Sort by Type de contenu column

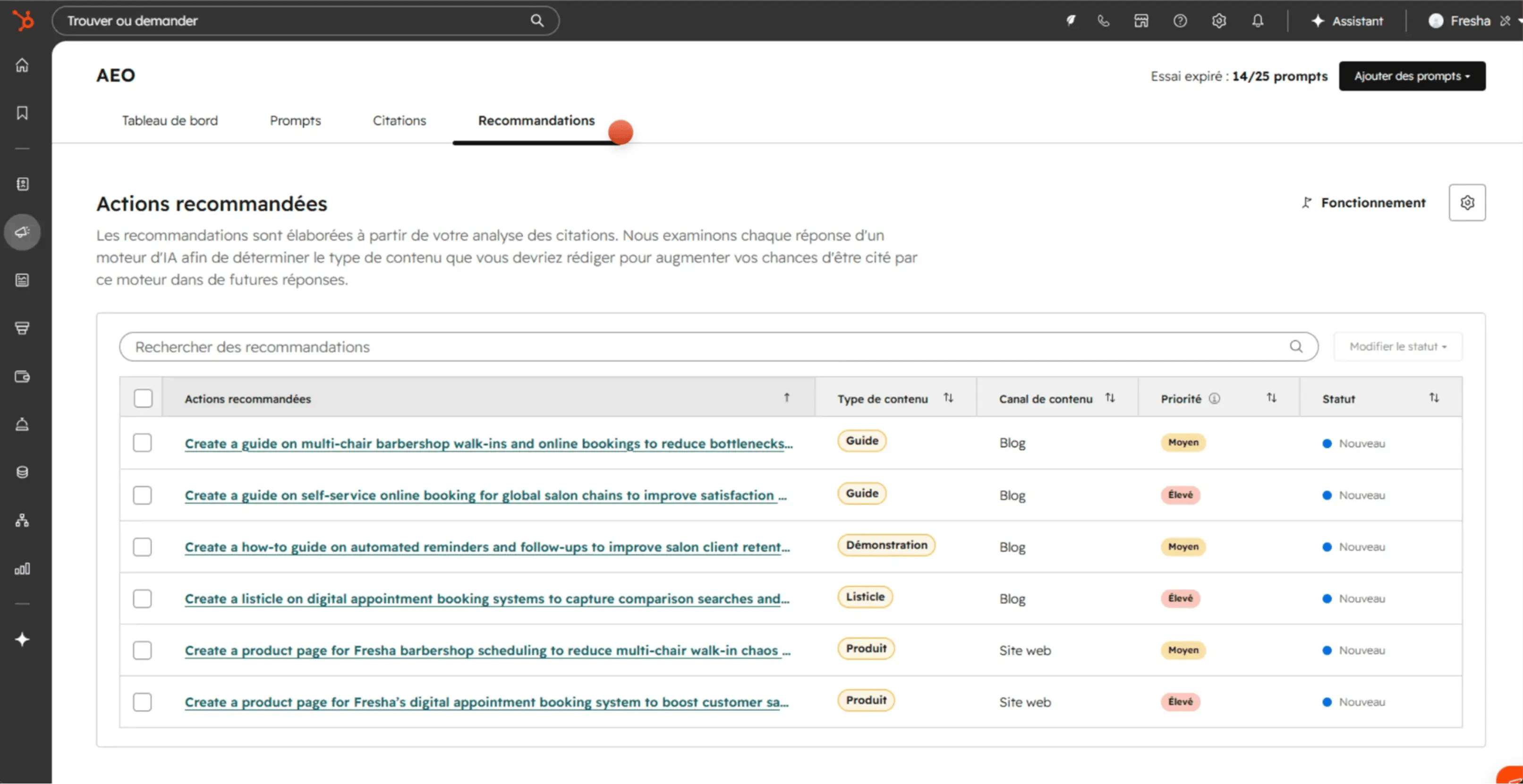948,397
